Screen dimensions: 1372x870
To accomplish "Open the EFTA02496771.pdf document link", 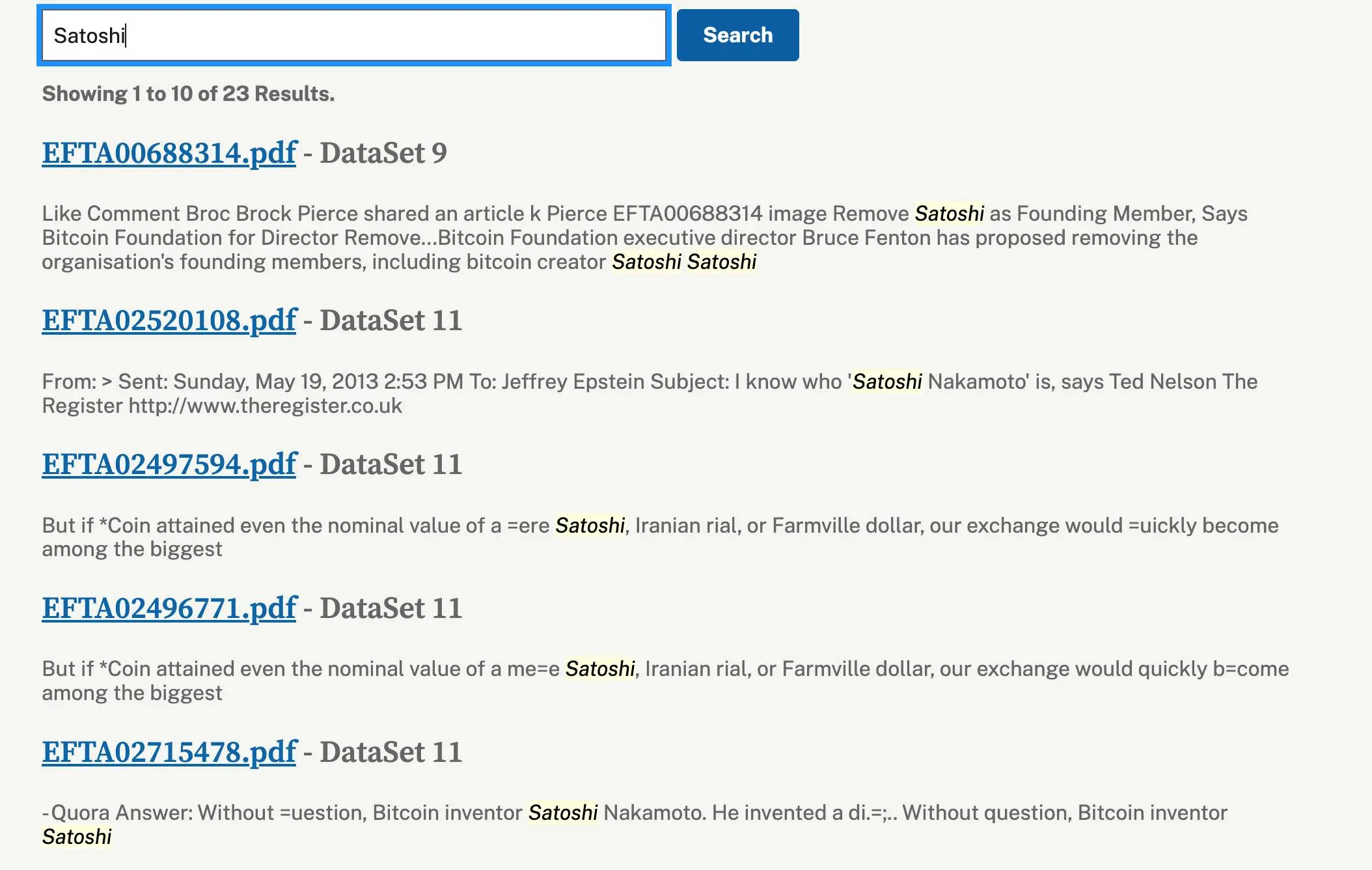I will (x=169, y=608).
